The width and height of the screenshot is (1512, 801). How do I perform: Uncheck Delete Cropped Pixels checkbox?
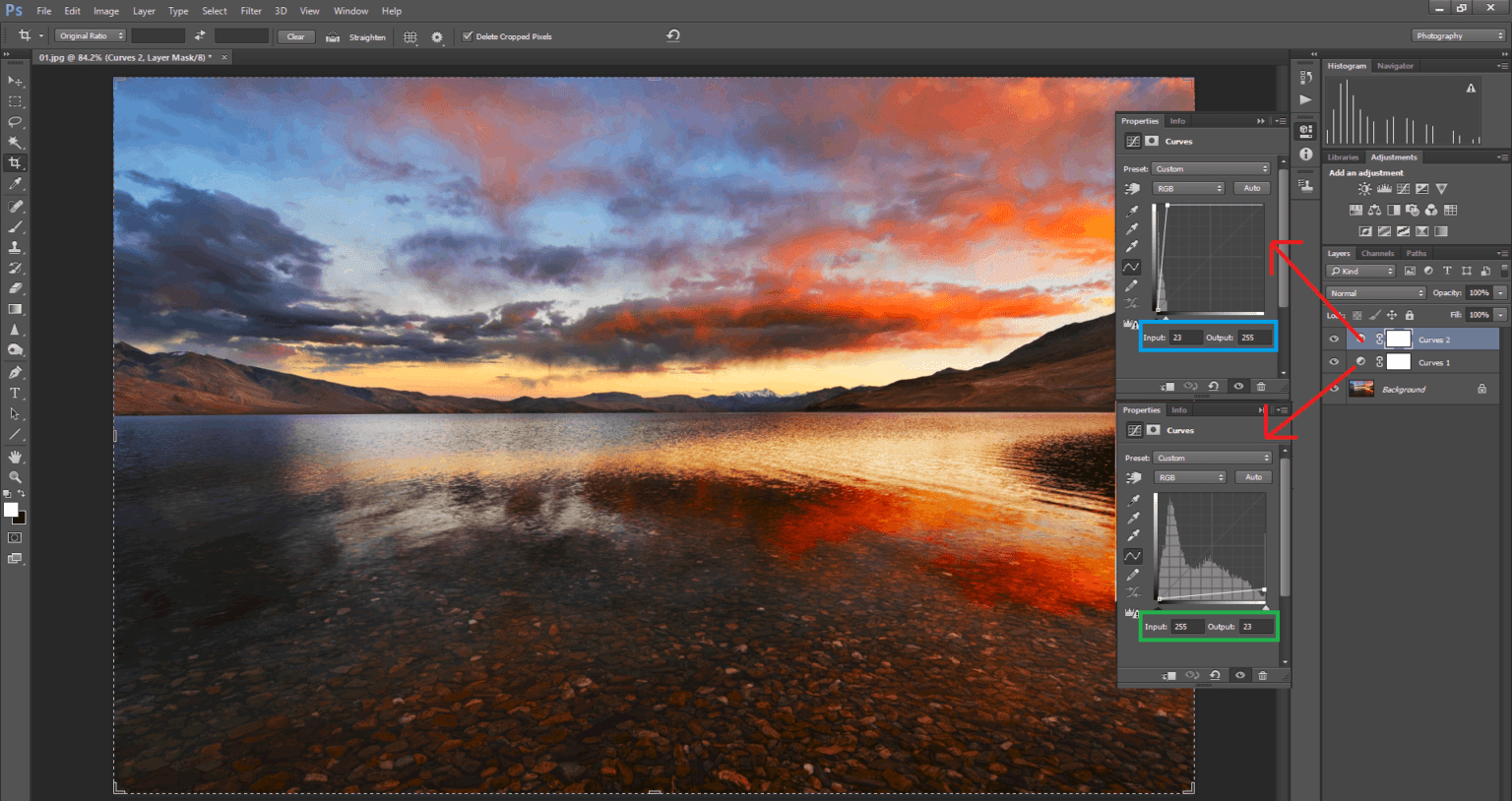tap(468, 36)
